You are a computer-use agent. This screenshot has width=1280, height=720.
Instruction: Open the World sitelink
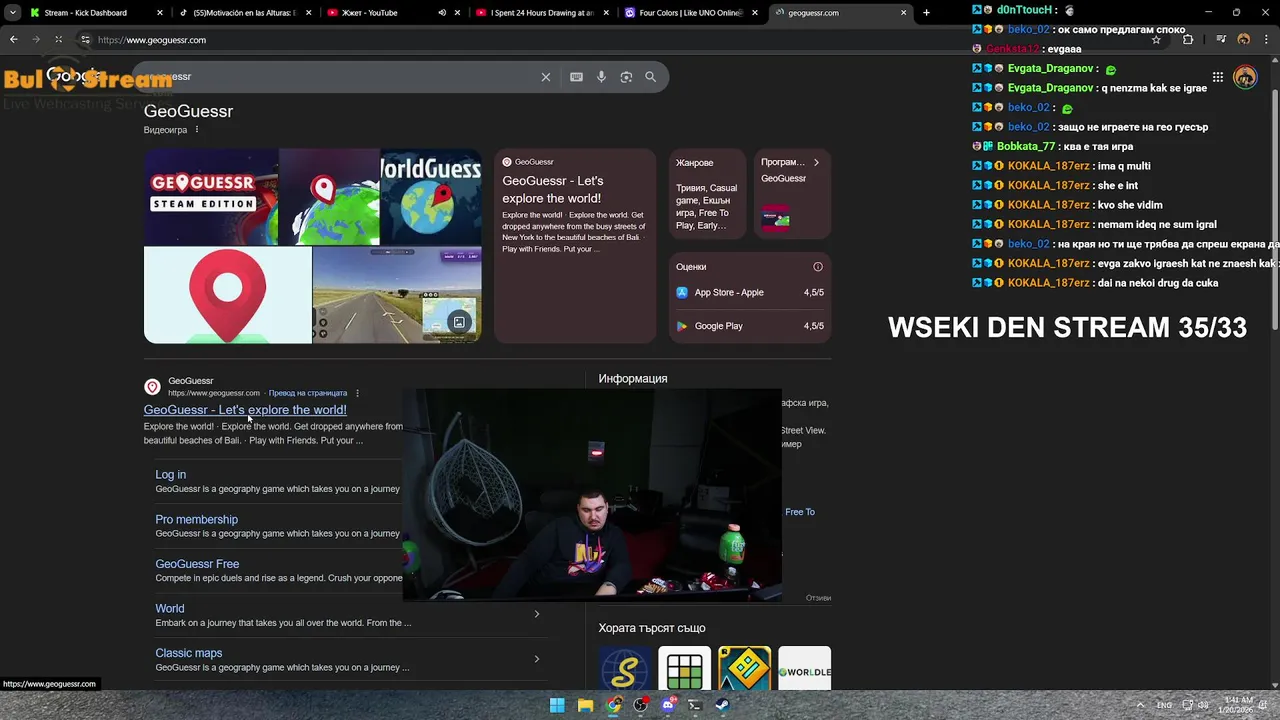(170, 609)
